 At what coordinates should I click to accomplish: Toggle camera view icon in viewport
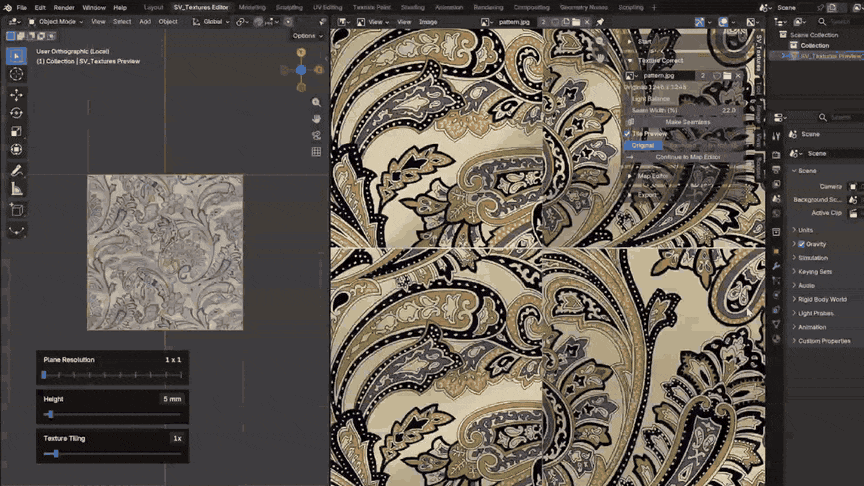(316, 135)
